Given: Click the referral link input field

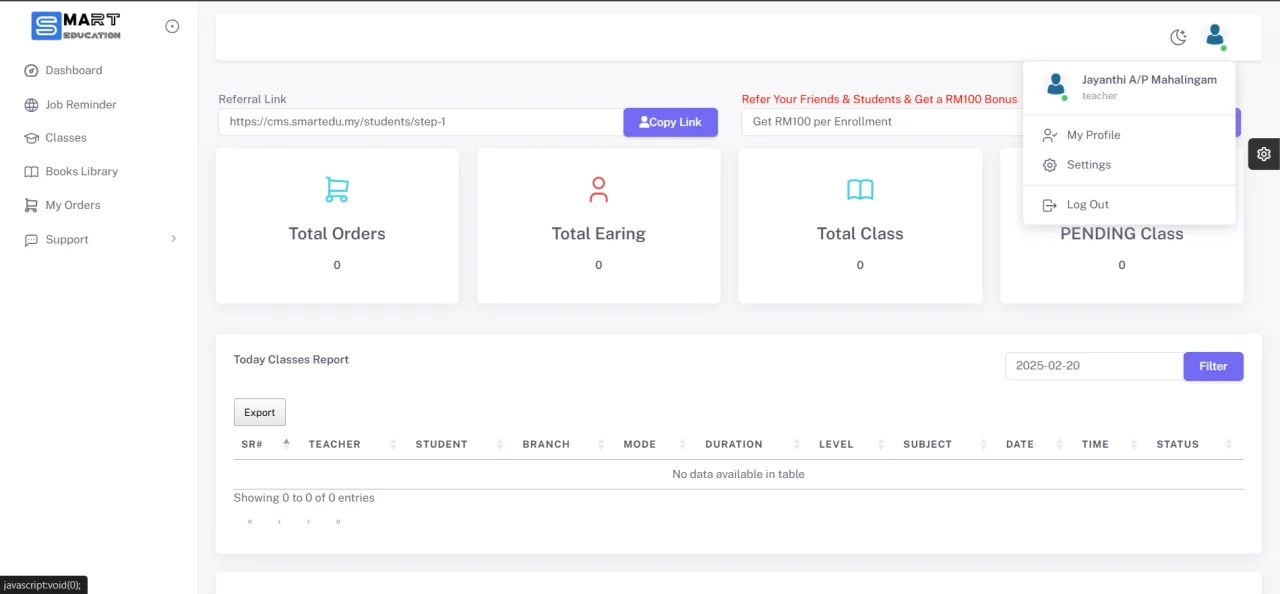Looking at the screenshot, I should (421, 122).
